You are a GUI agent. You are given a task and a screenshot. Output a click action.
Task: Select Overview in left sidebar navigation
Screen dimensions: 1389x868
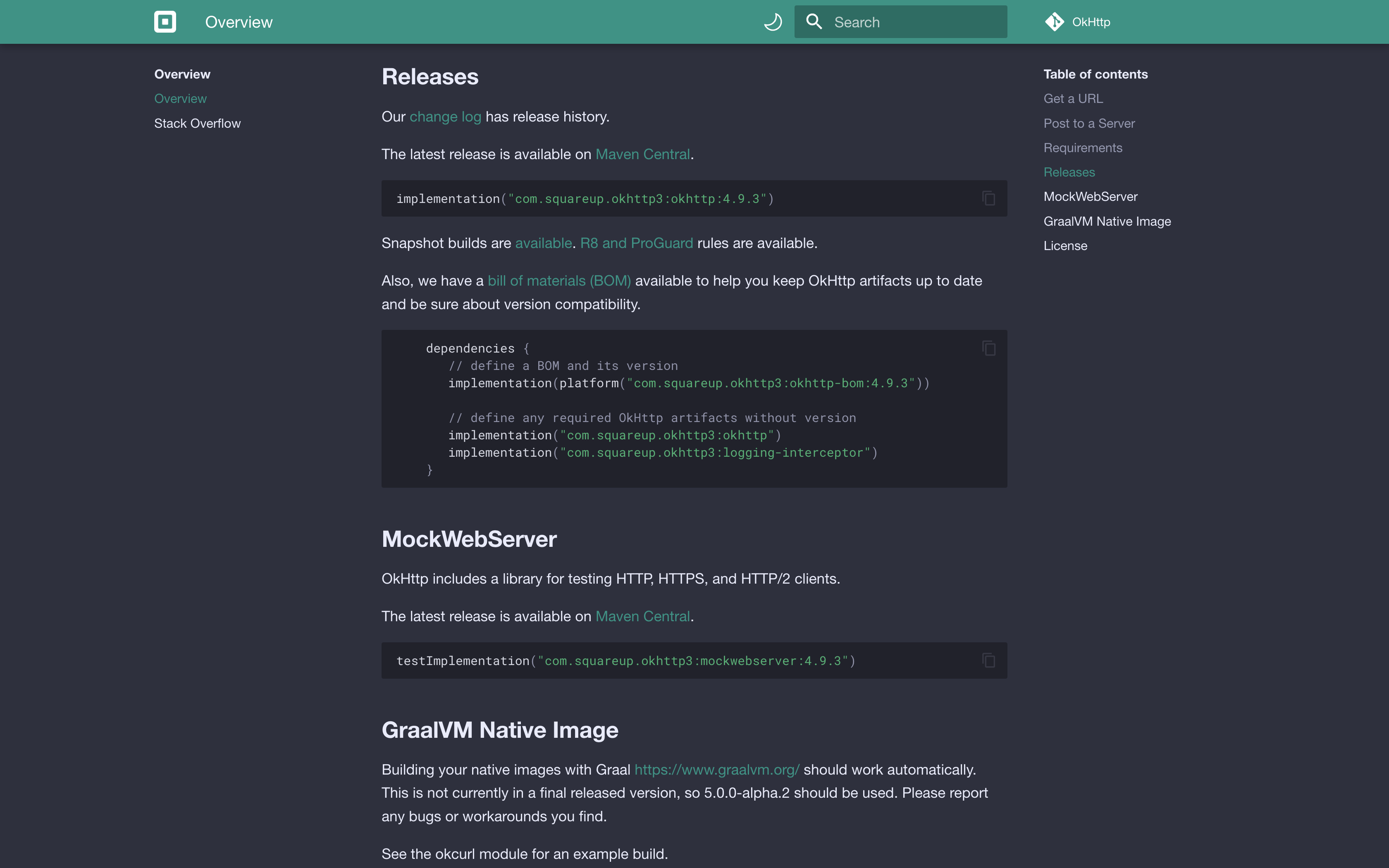[x=180, y=99]
